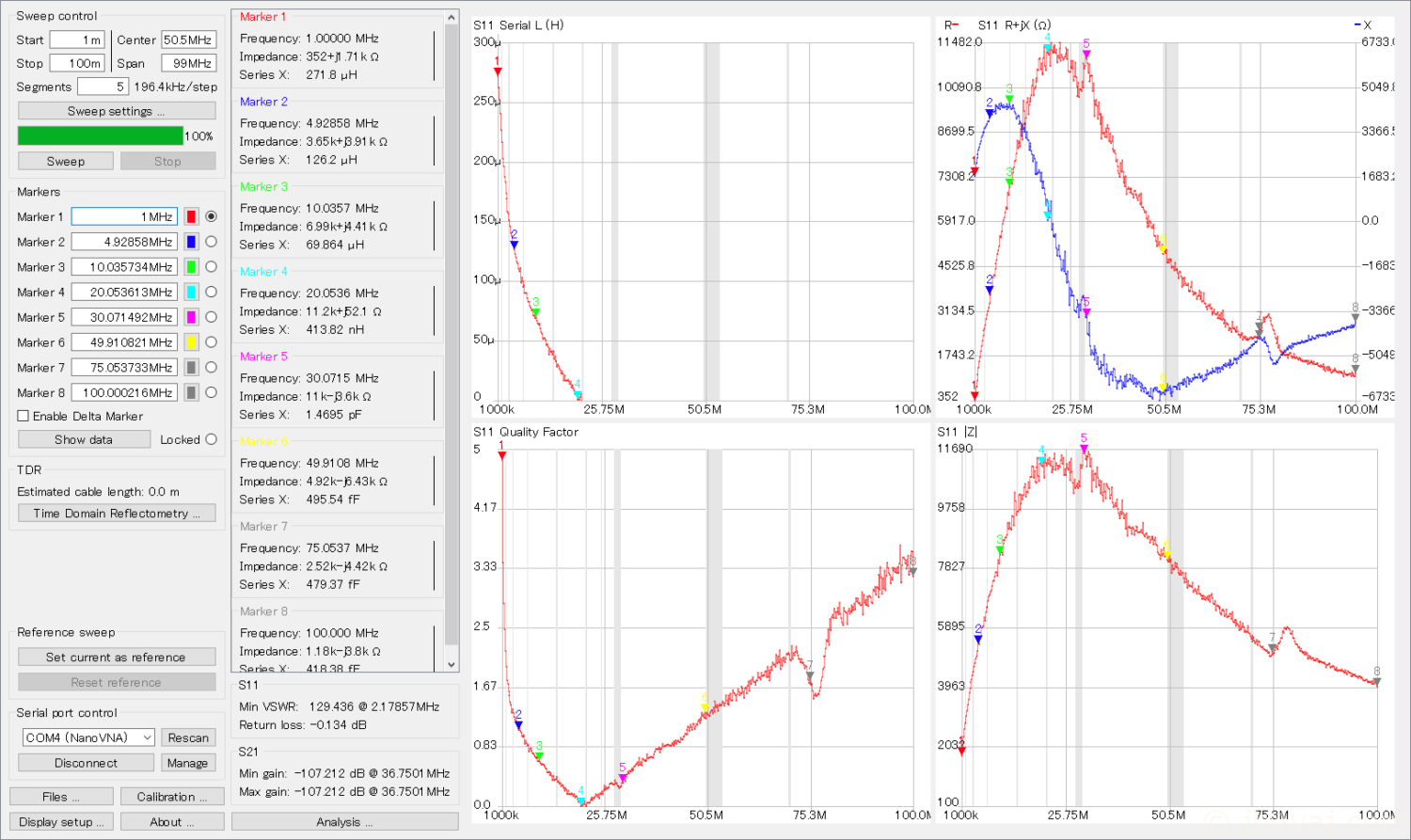Enable the Delta Marker checkbox

[24, 416]
